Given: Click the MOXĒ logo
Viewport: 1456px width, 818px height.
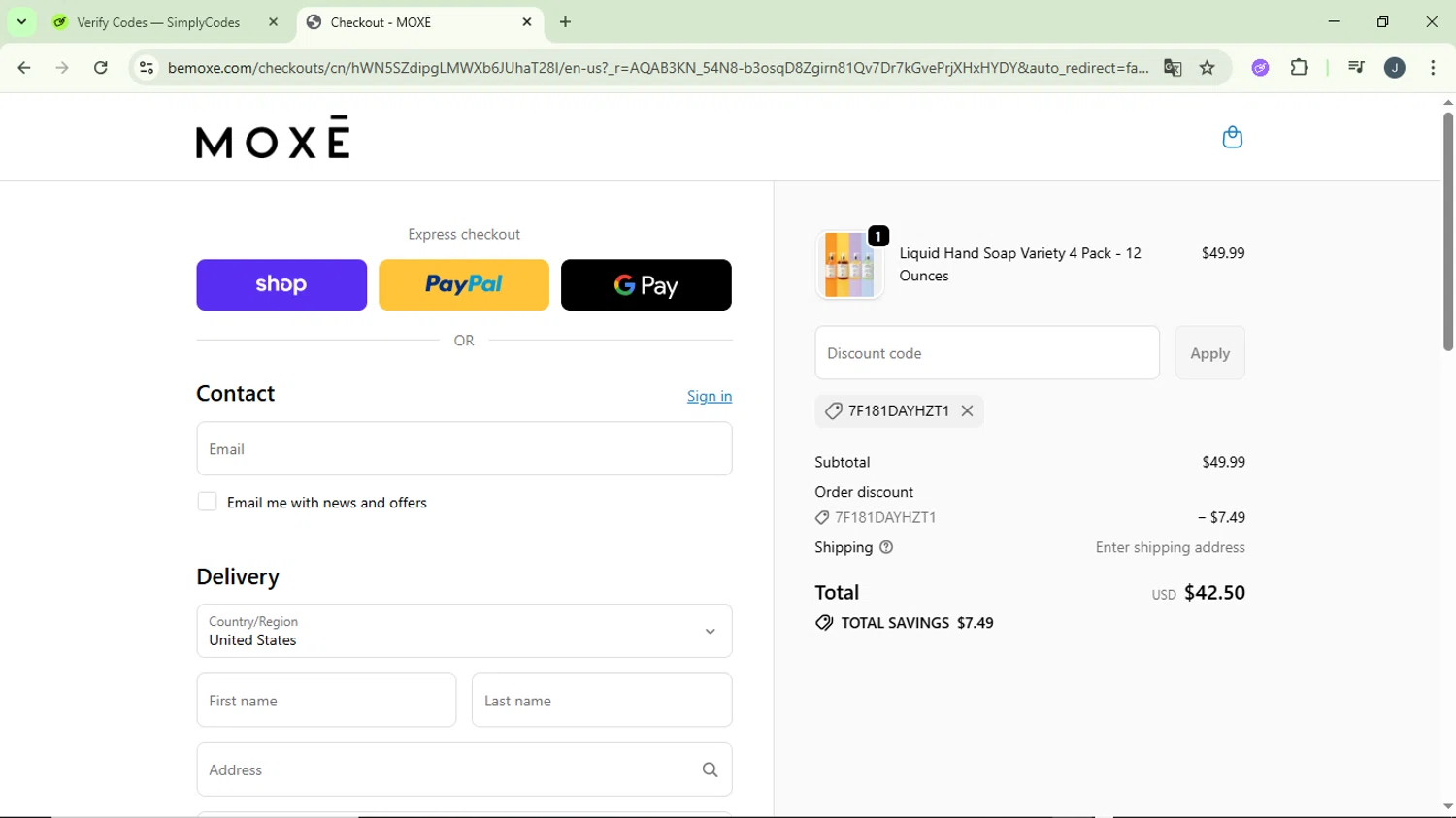Looking at the screenshot, I should (x=273, y=137).
